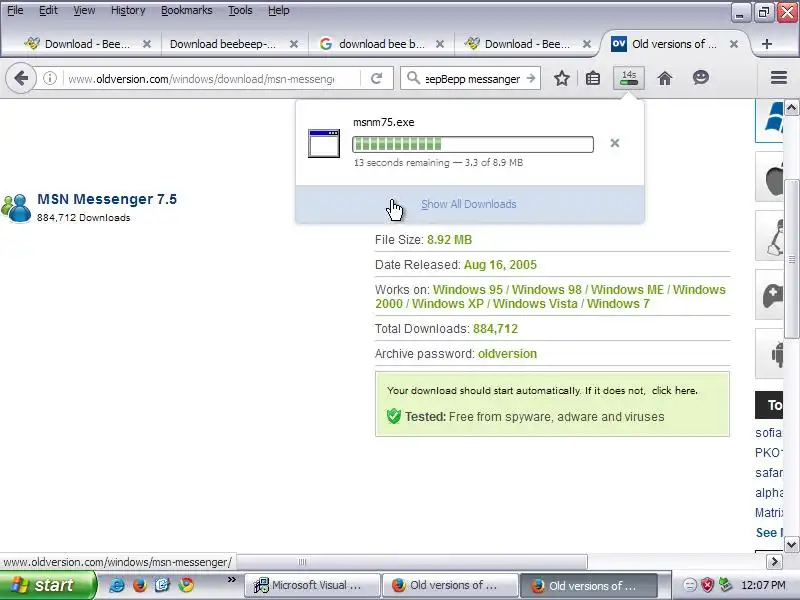Viewport: 800px width, 600px height.
Task: Go back with the browser back arrow
Action: tap(21, 79)
